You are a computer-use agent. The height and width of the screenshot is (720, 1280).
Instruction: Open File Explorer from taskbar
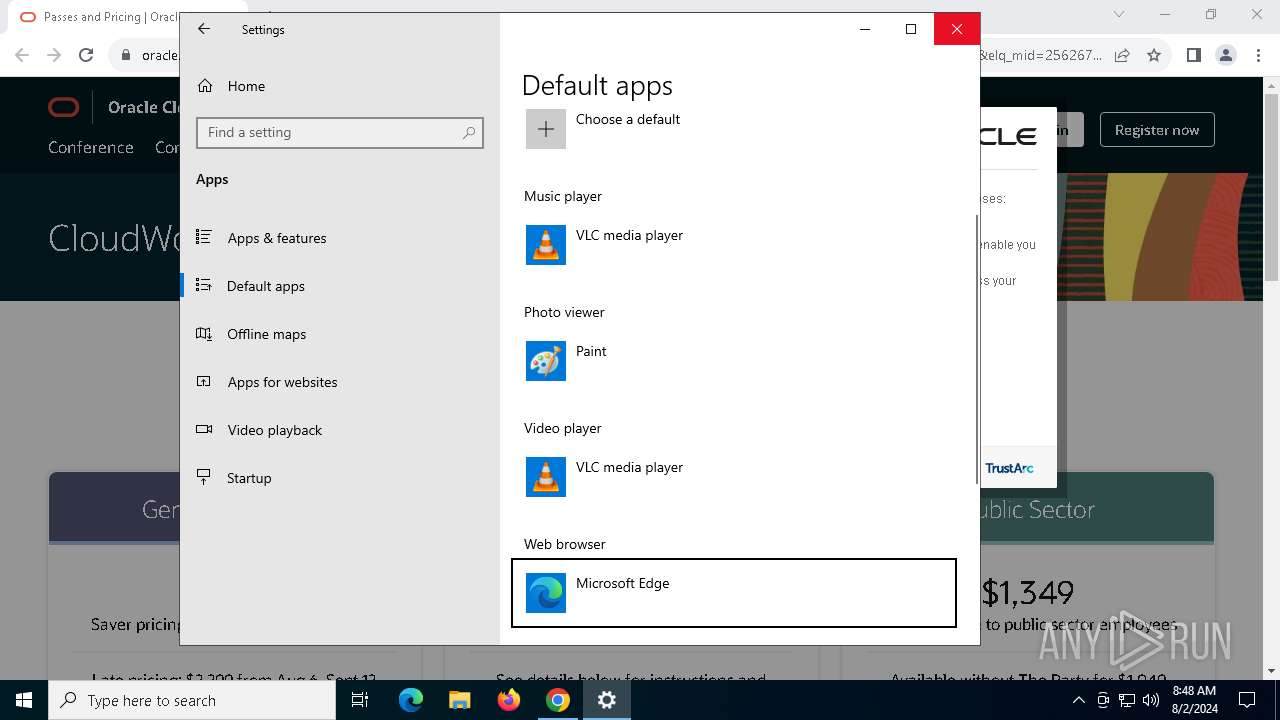pyautogui.click(x=459, y=700)
